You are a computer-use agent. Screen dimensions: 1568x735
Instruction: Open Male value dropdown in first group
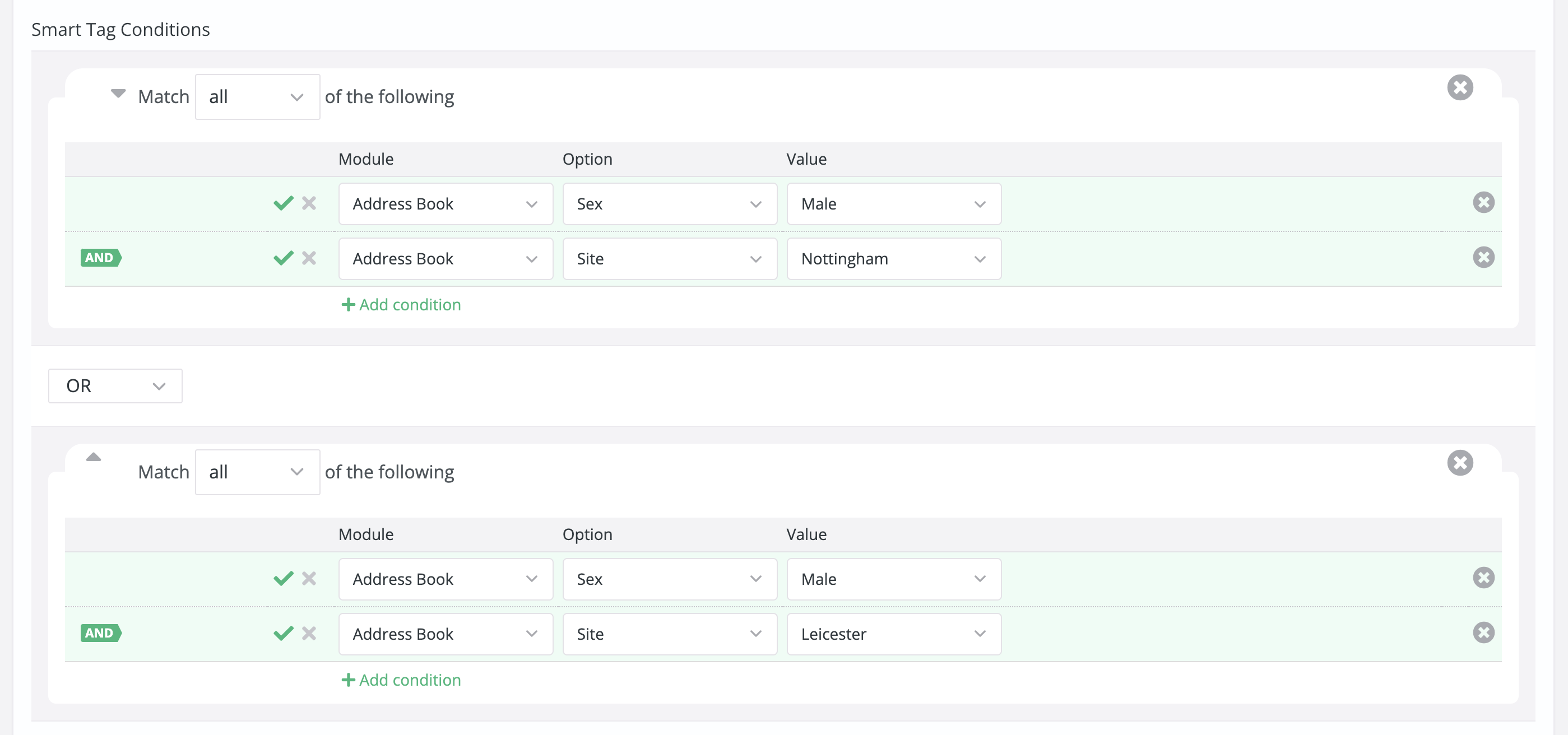coord(894,204)
